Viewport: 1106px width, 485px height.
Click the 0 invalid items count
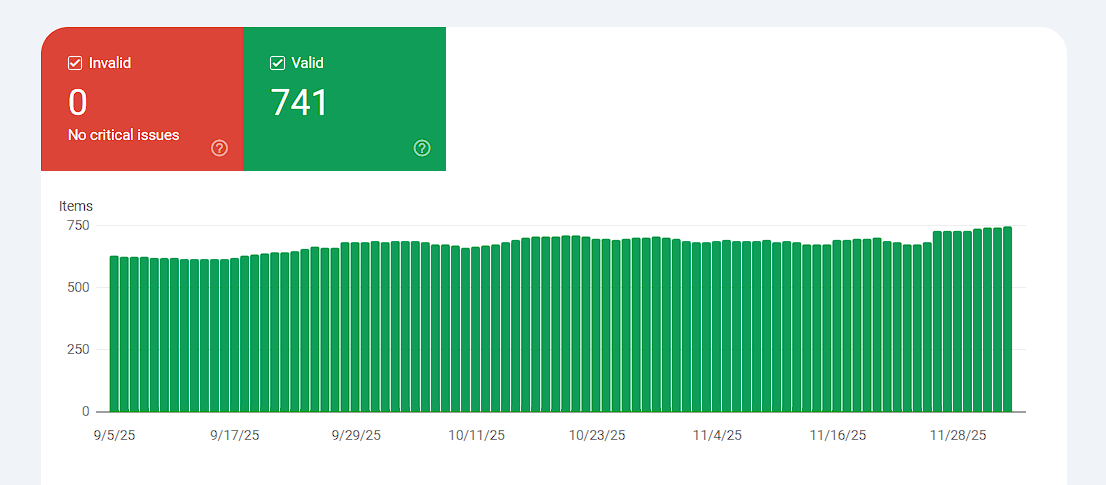click(78, 103)
